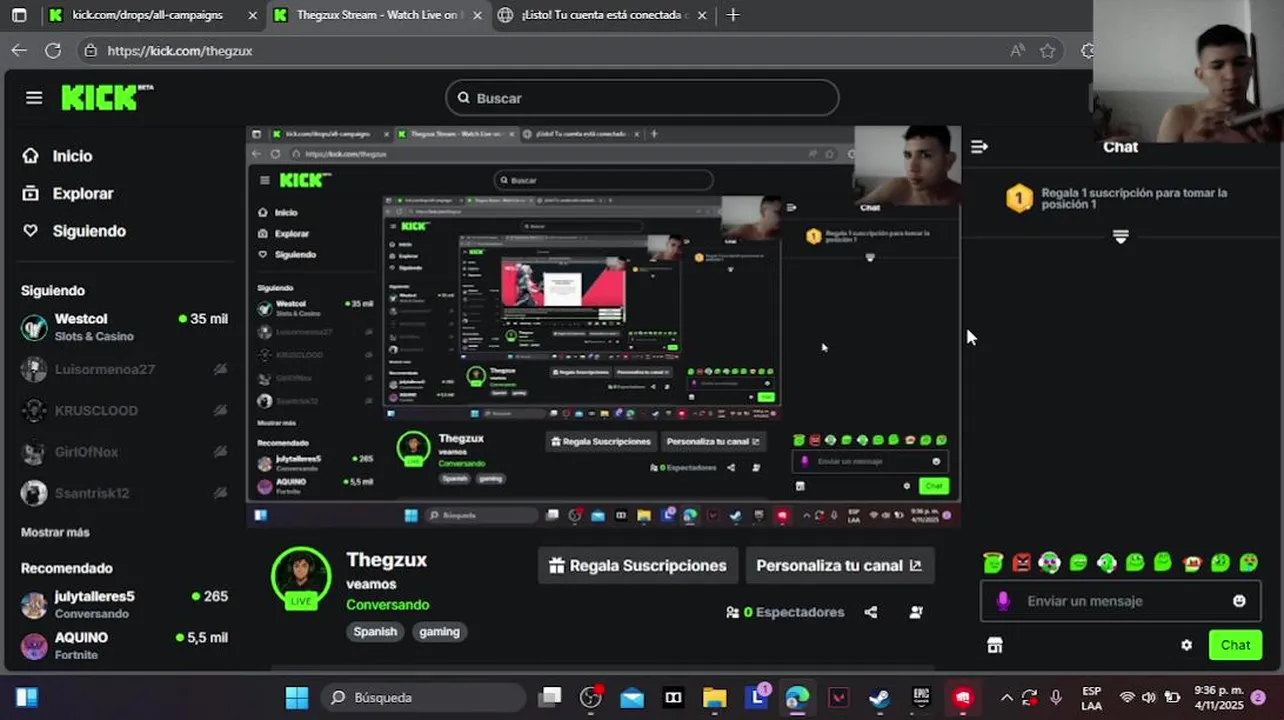Open the hamburger sidebar menu
1284x720 pixels.
pos(34,97)
